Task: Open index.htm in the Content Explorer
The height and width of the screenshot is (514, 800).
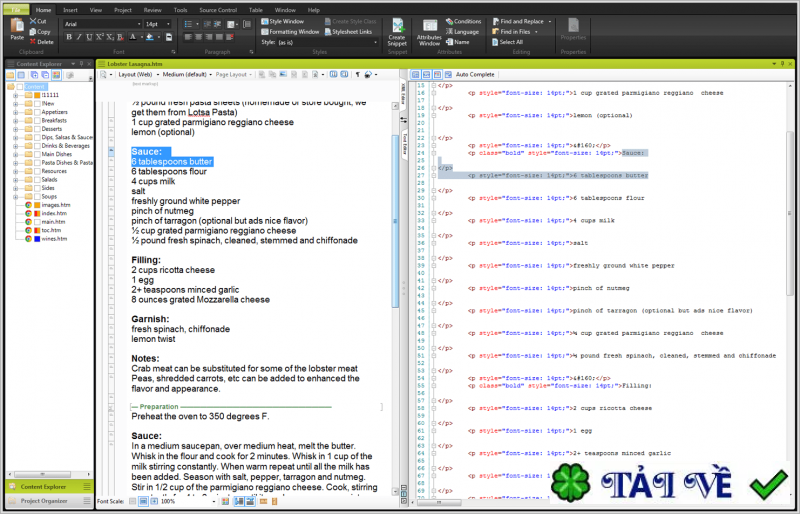Action: pyautogui.click(x=52, y=214)
